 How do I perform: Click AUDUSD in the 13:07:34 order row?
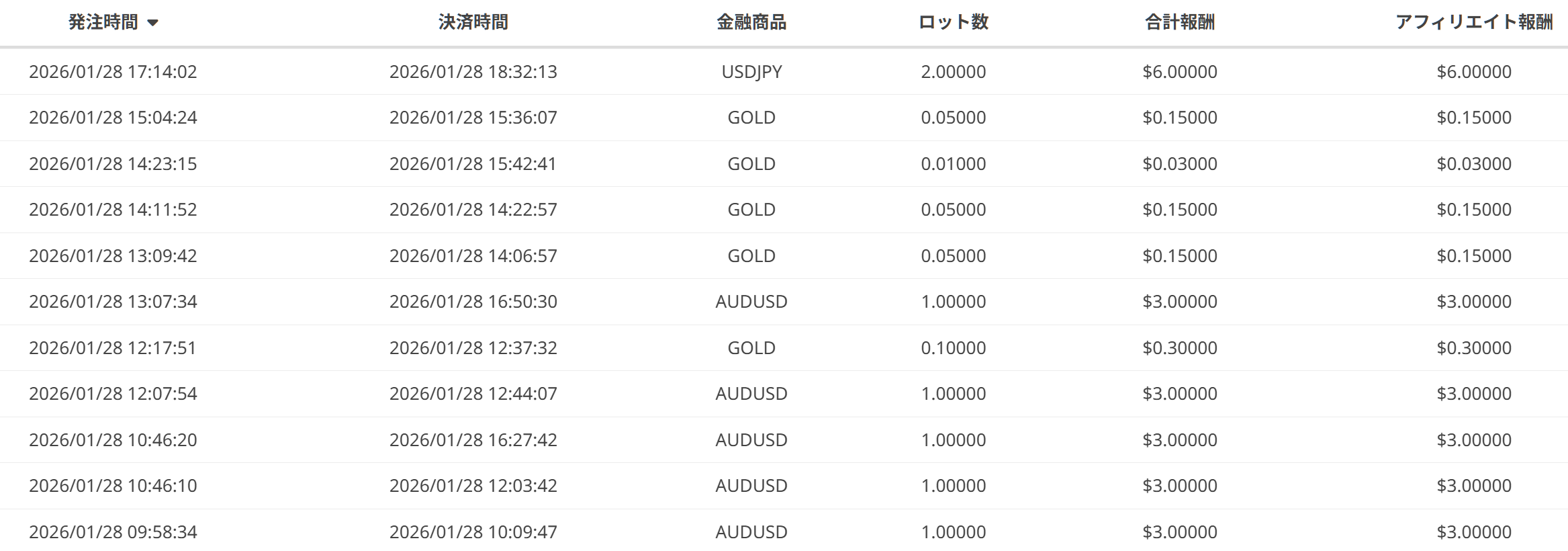click(751, 302)
